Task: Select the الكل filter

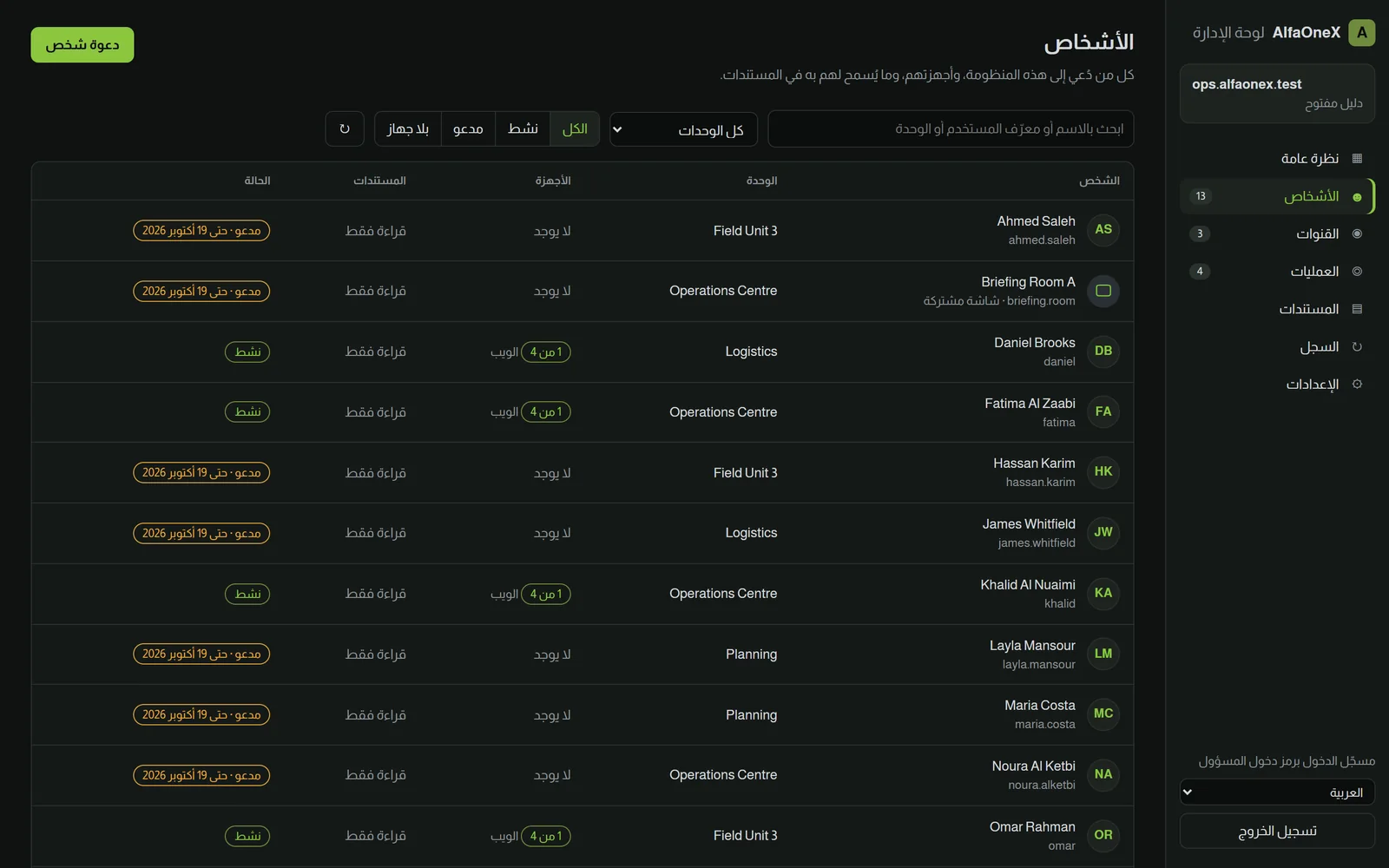Action: [575, 128]
